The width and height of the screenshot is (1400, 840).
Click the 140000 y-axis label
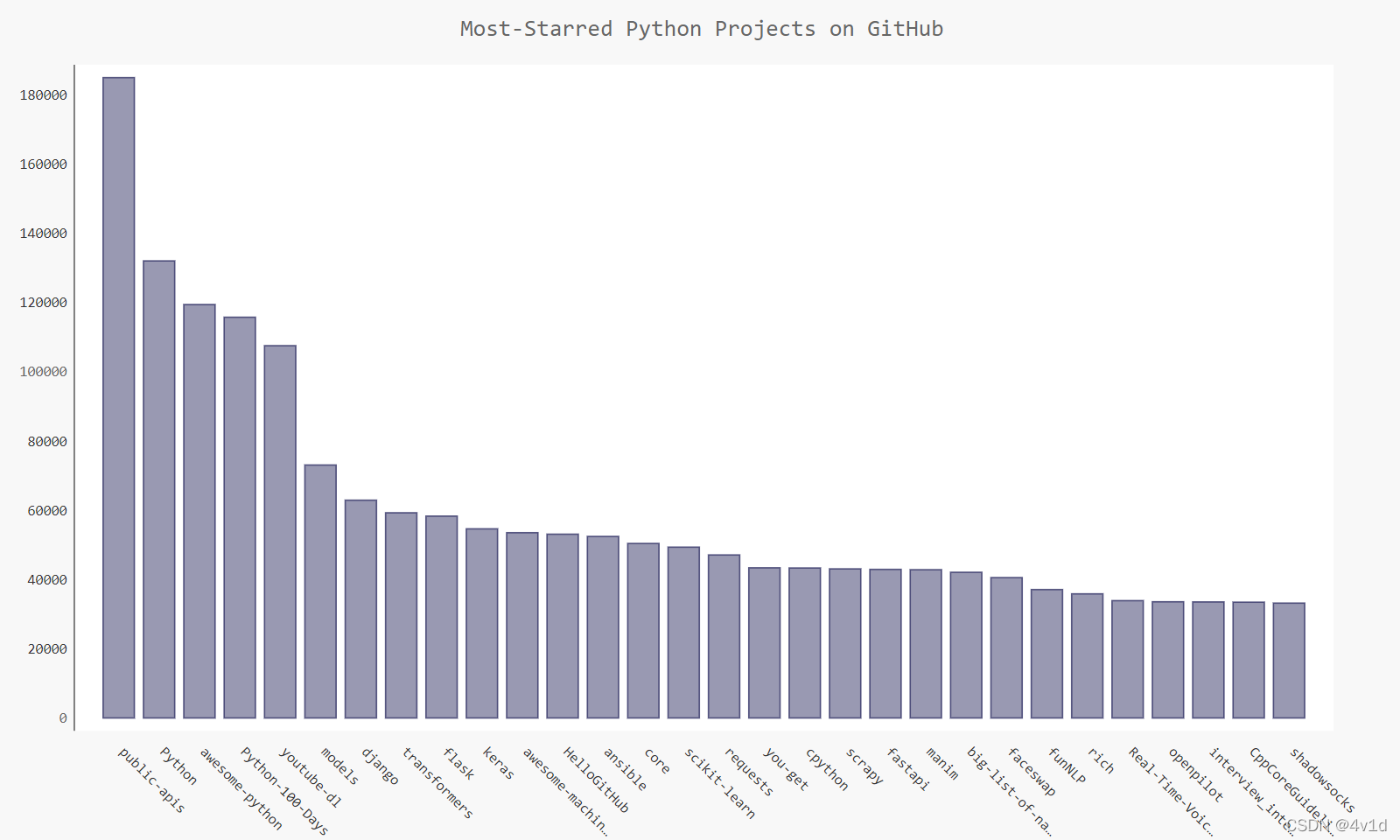pos(44,234)
